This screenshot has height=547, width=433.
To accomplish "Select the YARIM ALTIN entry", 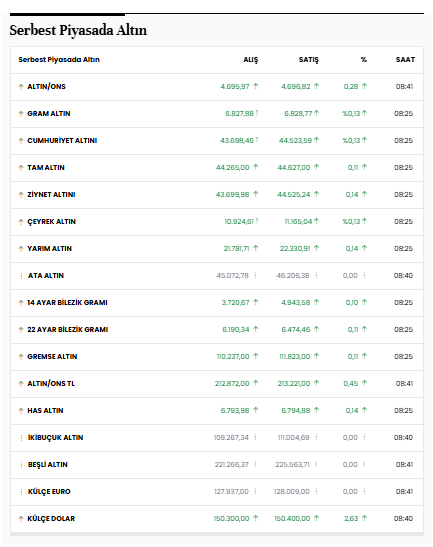I will [50, 249].
